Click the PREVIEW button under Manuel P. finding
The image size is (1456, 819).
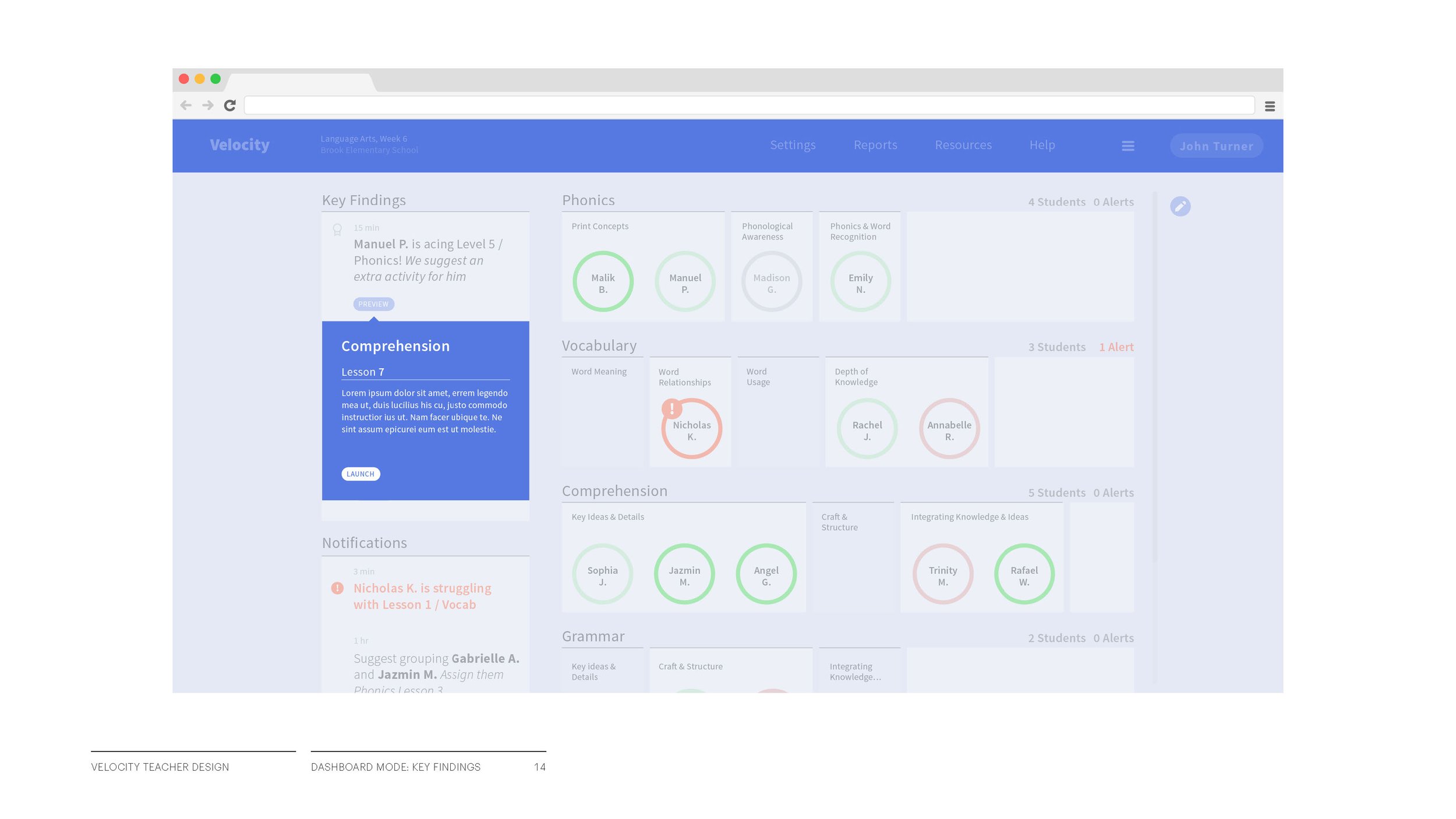[x=373, y=304]
